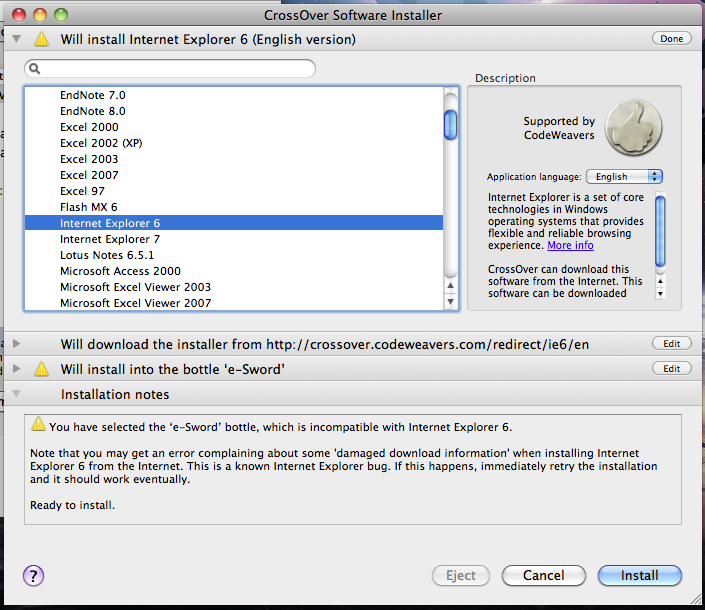Click the software list scroll down arrow
Screen dimensions: 705x610
[x=451, y=302]
